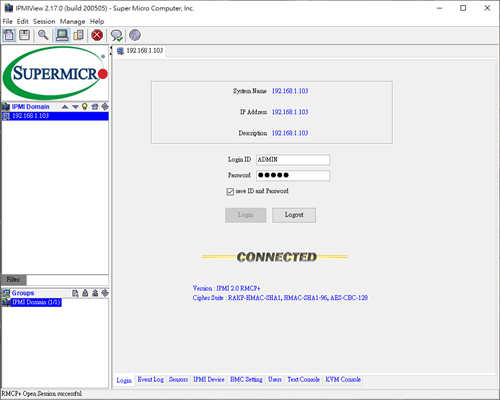Click the Cipher Suite RAKP-HMAC-SHA1 line
Image resolution: width=500 pixels, height=400 pixels.
(x=280, y=298)
